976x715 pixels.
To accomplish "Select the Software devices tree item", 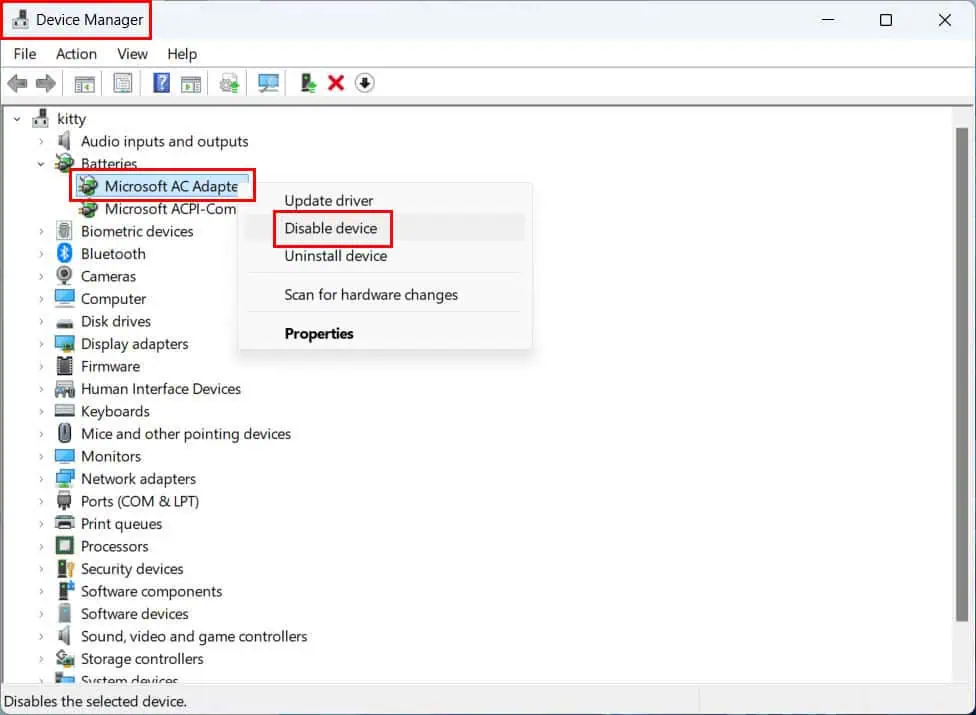I will [134, 614].
